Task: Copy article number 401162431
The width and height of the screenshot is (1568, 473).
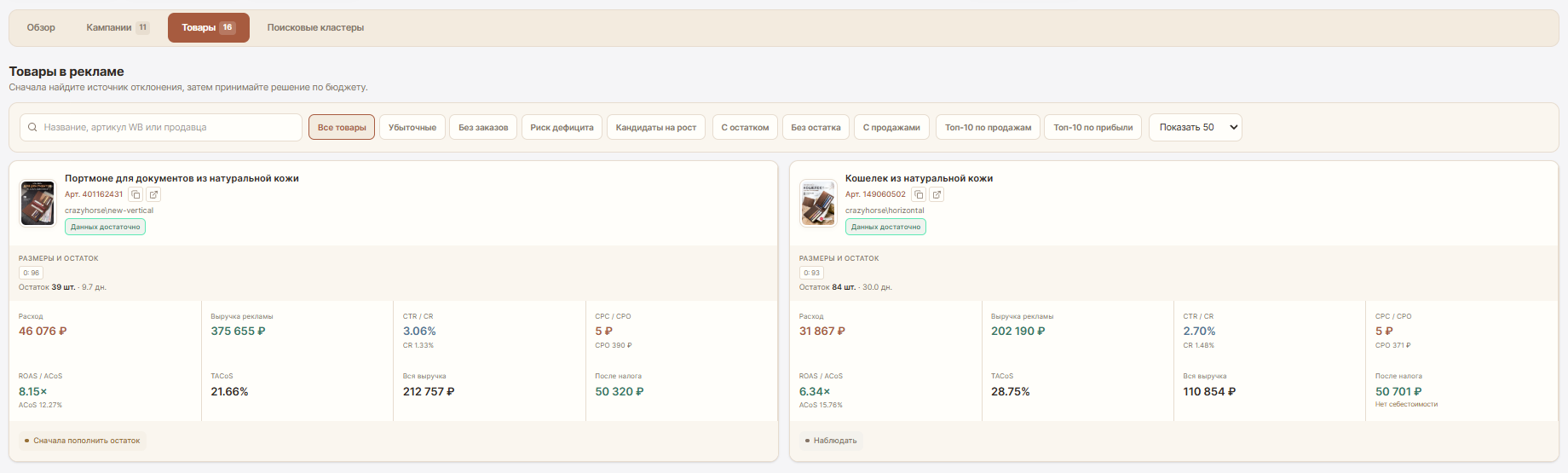Action: tap(135, 194)
